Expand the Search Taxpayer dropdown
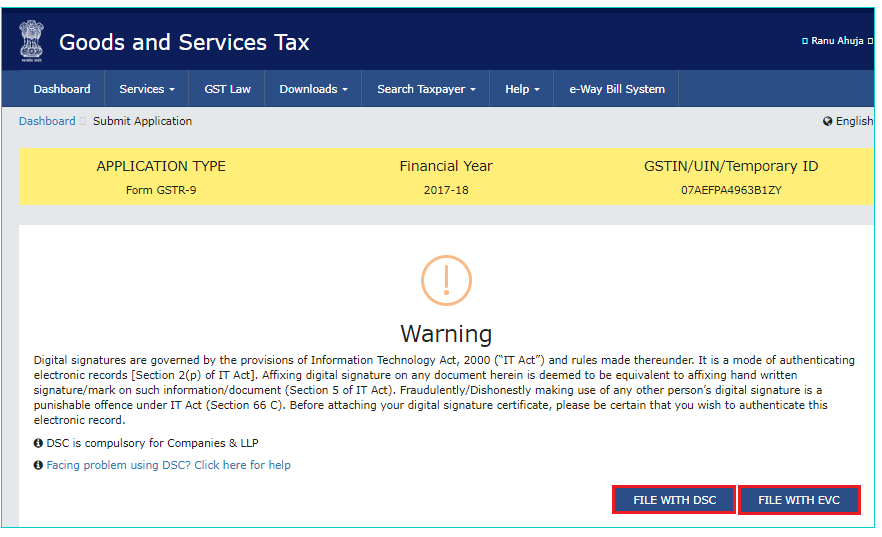The height and width of the screenshot is (537, 882). (x=426, y=89)
